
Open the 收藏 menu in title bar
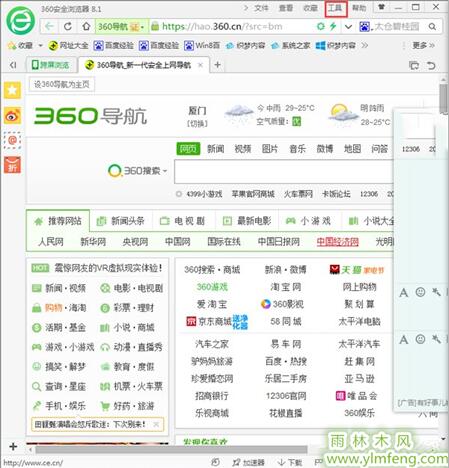310,8
